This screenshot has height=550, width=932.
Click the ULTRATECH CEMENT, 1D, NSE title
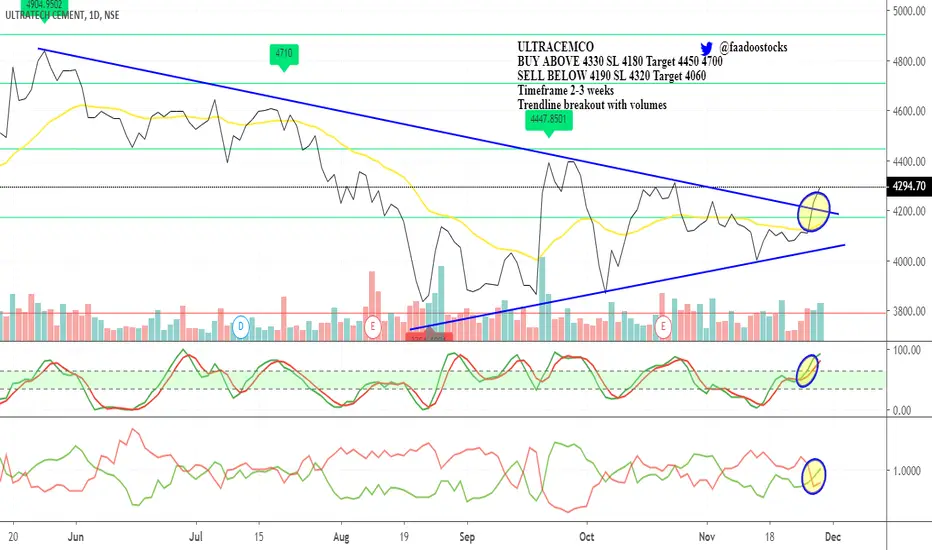pos(62,15)
